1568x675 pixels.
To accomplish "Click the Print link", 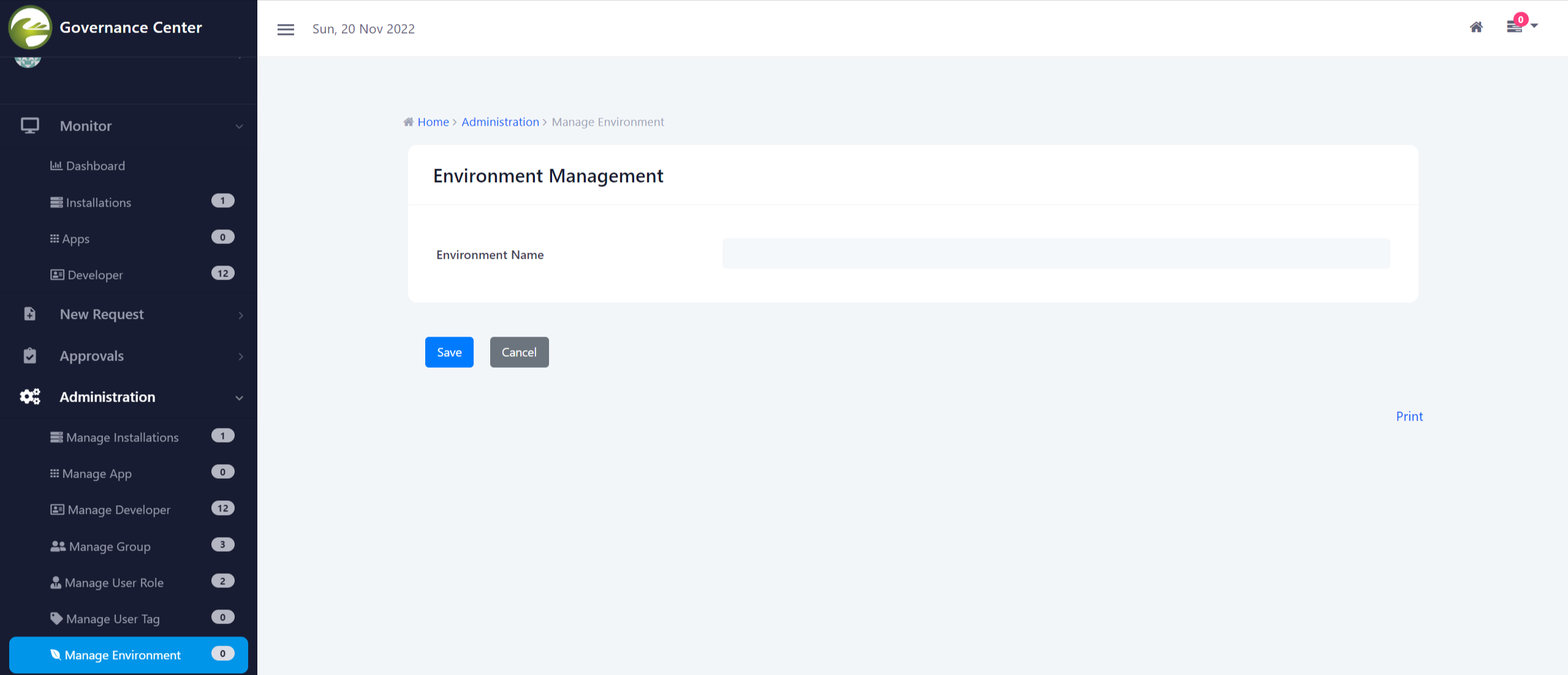I will click(1409, 416).
